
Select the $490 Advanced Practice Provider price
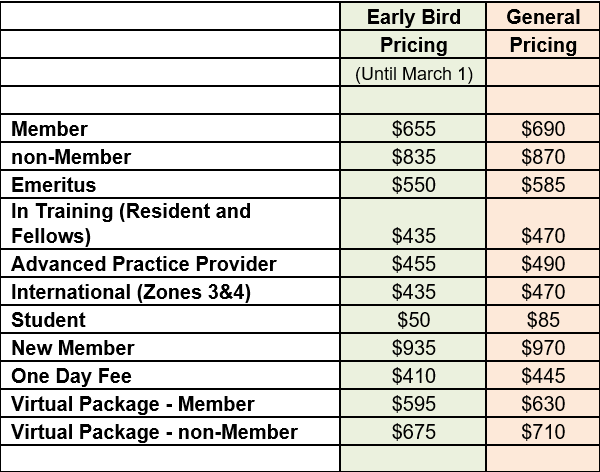click(x=543, y=263)
